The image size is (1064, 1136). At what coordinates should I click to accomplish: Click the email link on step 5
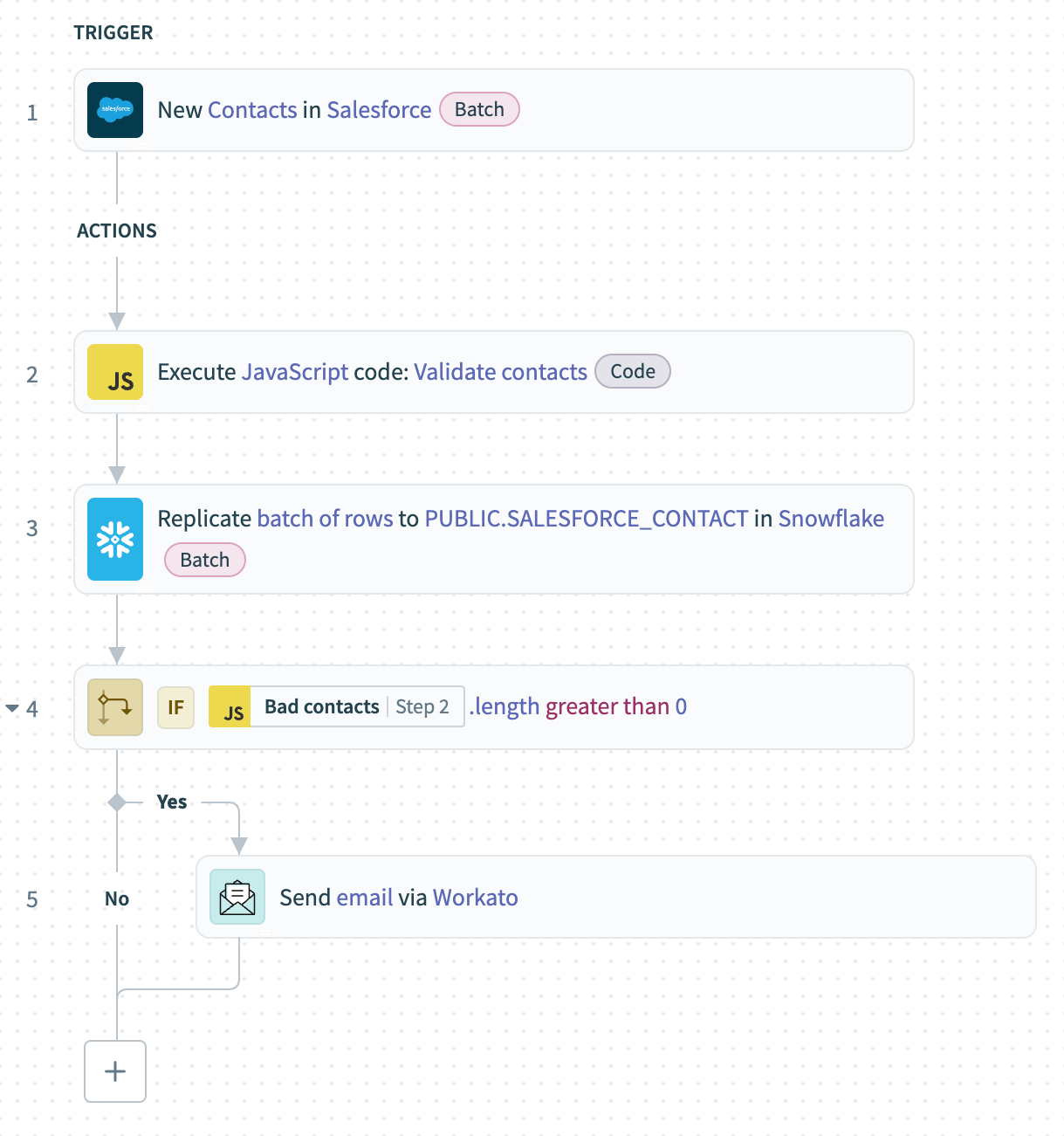[x=364, y=897]
